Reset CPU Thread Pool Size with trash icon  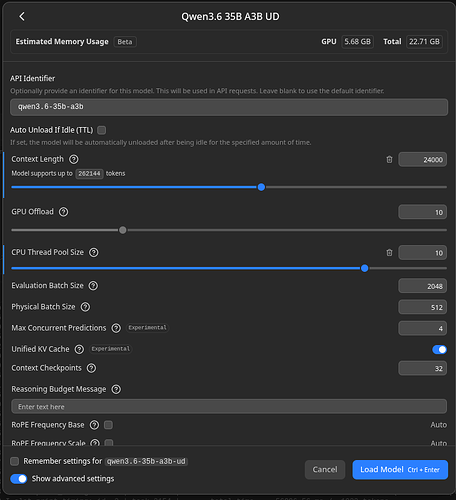coord(389,253)
